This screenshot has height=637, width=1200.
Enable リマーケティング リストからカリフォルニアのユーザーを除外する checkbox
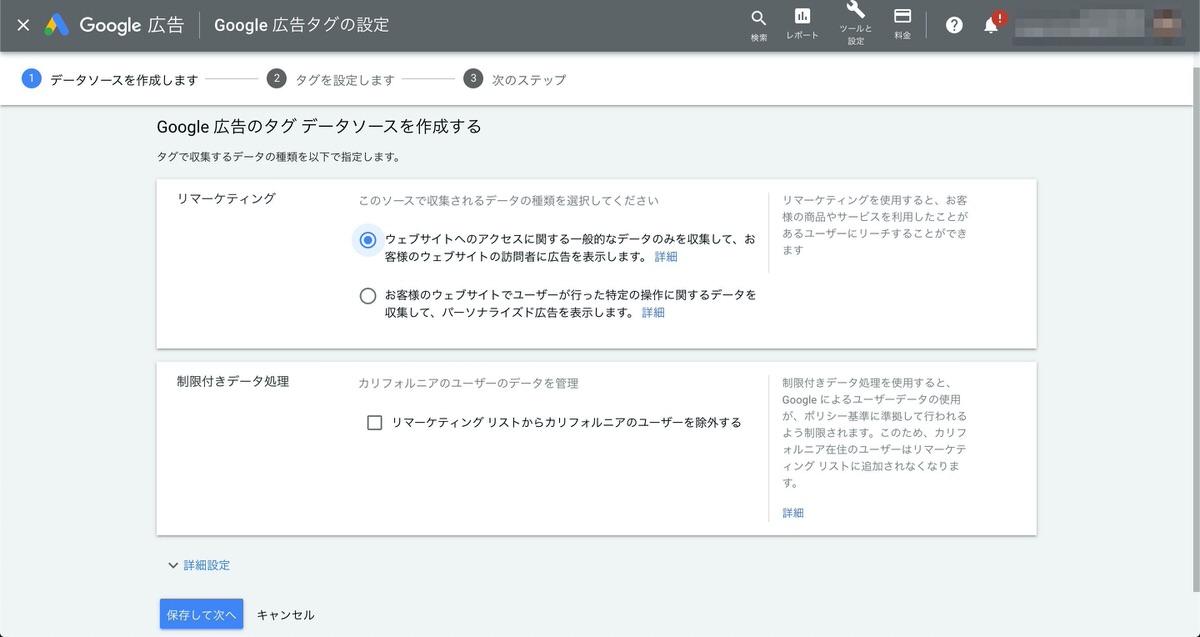click(375, 422)
